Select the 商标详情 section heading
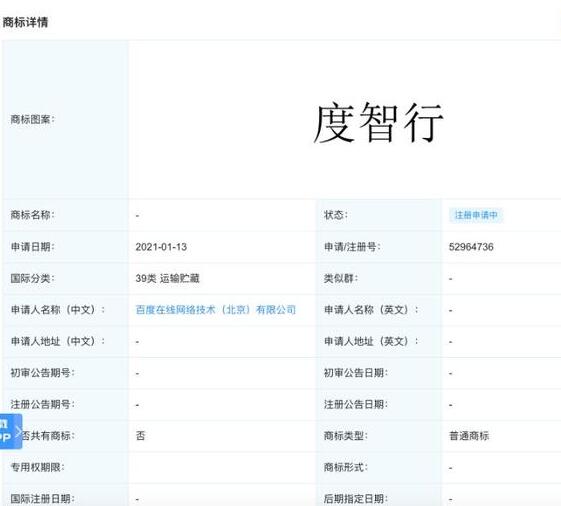The height and width of the screenshot is (506, 561). (25, 22)
